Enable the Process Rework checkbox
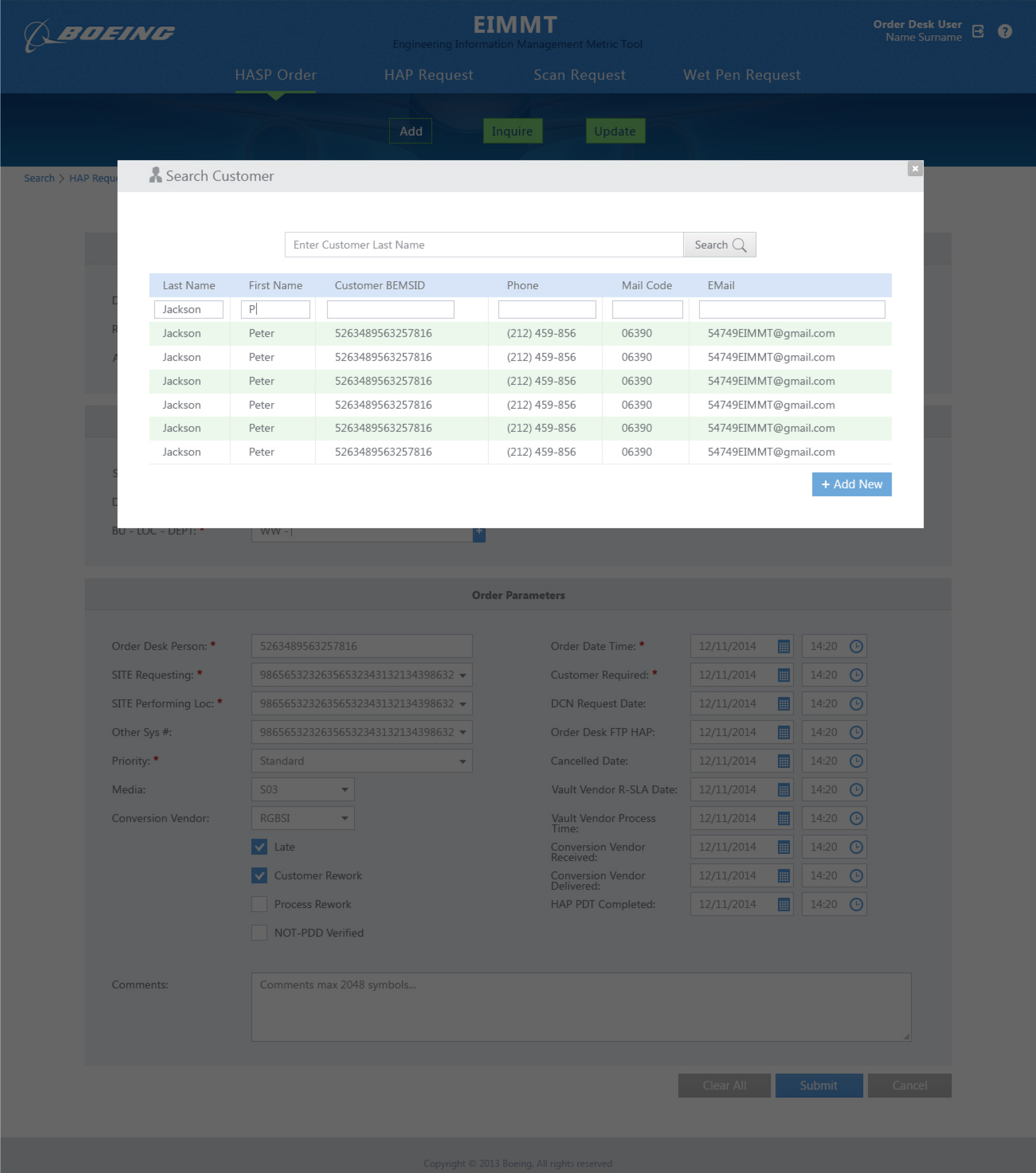 [x=259, y=904]
